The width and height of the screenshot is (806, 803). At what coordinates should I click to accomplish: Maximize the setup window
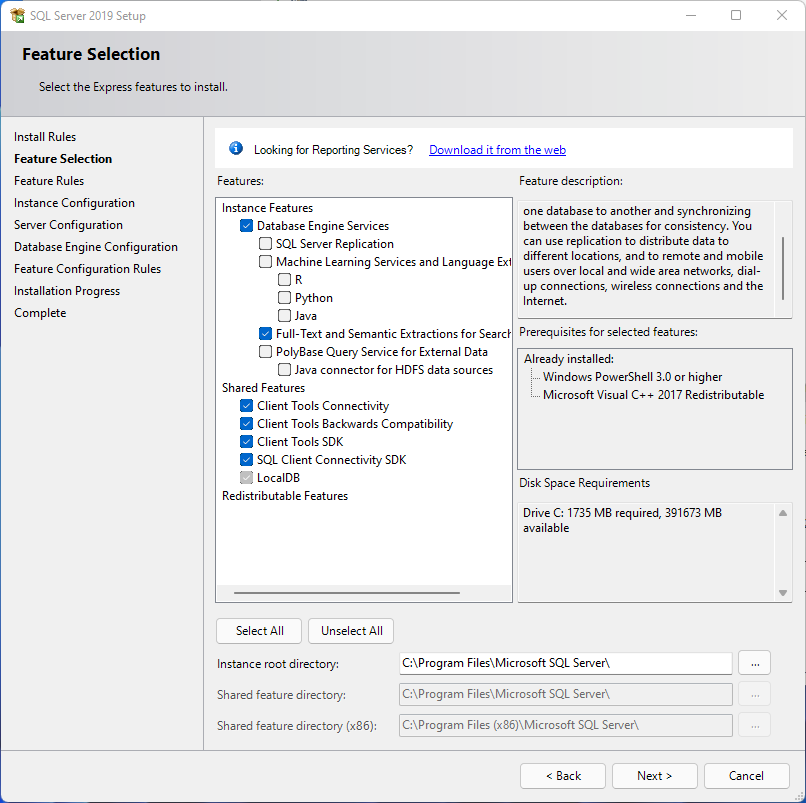tap(736, 15)
